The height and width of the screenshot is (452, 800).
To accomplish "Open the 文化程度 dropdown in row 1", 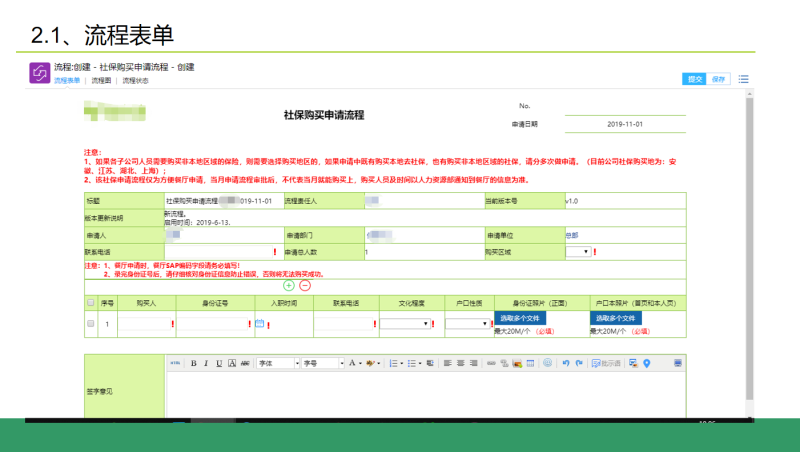I will [406, 324].
